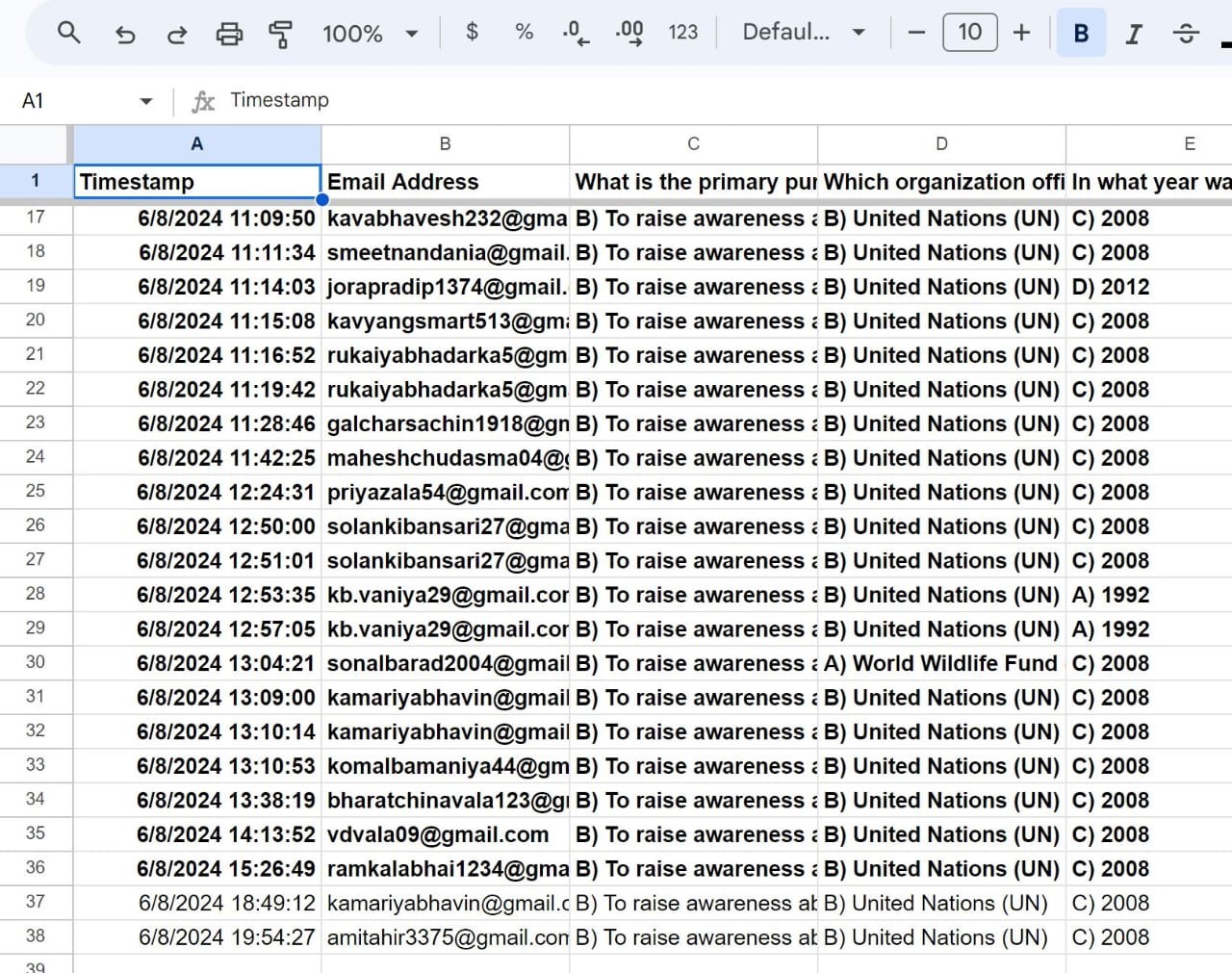The height and width of the screenshot is (973, 1232).
Task: Select column C header
Action: pyautogui.click(x=693, y=144)
